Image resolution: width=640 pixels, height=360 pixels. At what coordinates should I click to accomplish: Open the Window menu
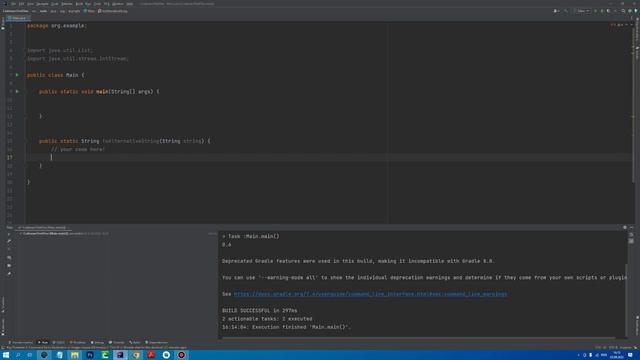(x=118, y=4)
